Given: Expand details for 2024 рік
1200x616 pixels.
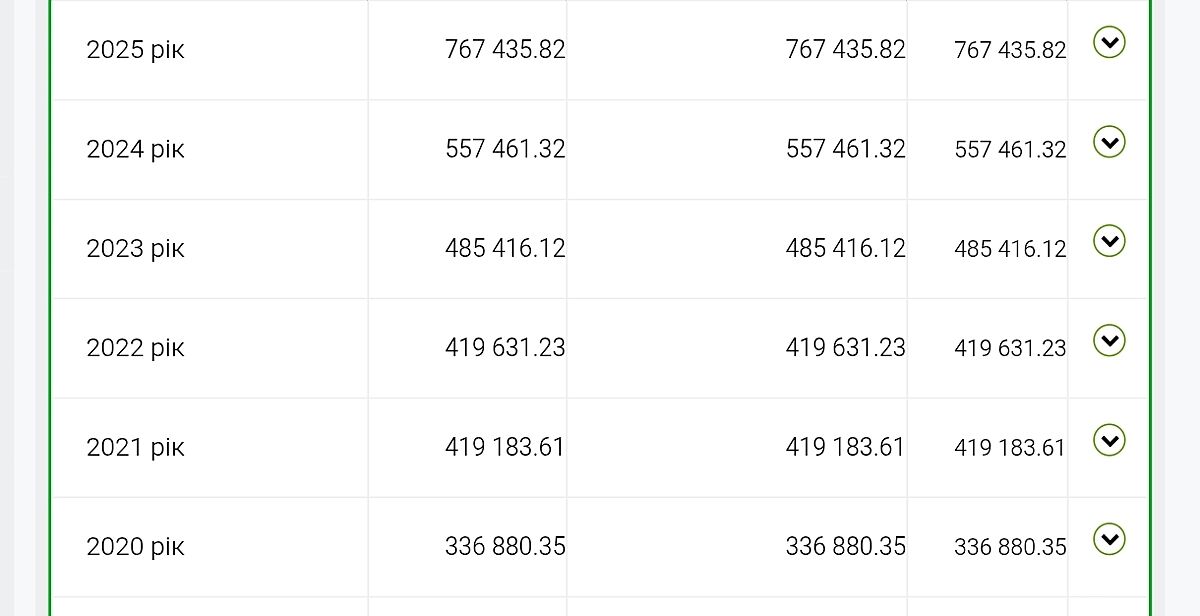Looking at the screenshot, I should (1109, 142).
